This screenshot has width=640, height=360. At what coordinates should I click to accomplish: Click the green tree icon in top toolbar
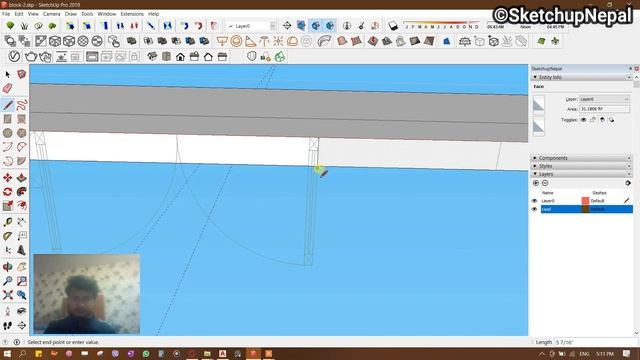coord(10,26)
